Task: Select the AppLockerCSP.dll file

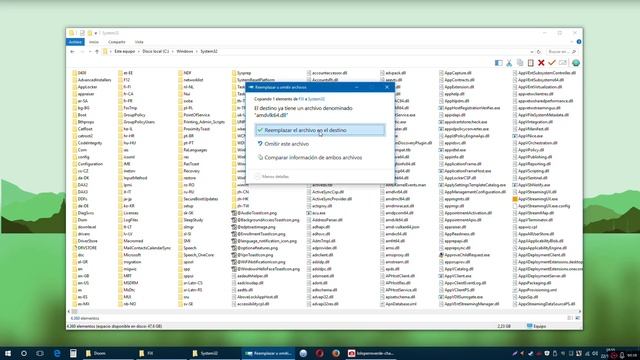Action: [458, 178]
